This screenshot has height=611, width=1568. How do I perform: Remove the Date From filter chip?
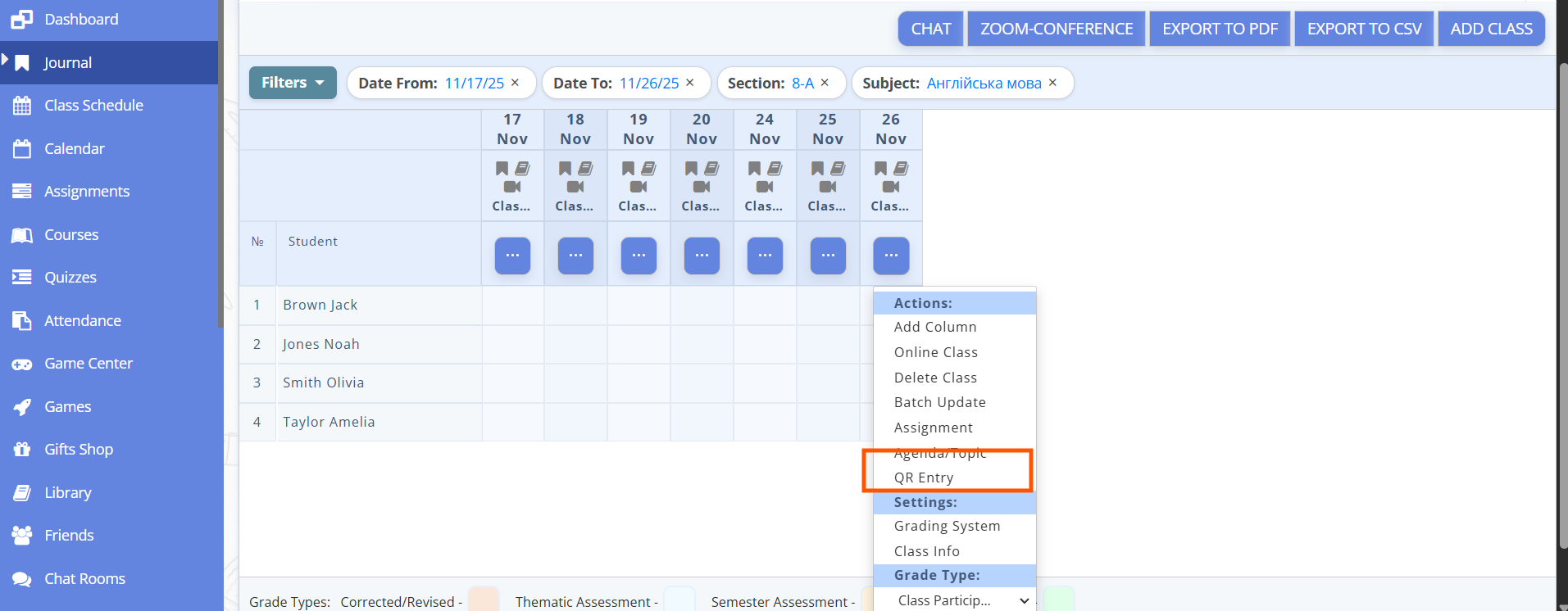coord(515,83)
